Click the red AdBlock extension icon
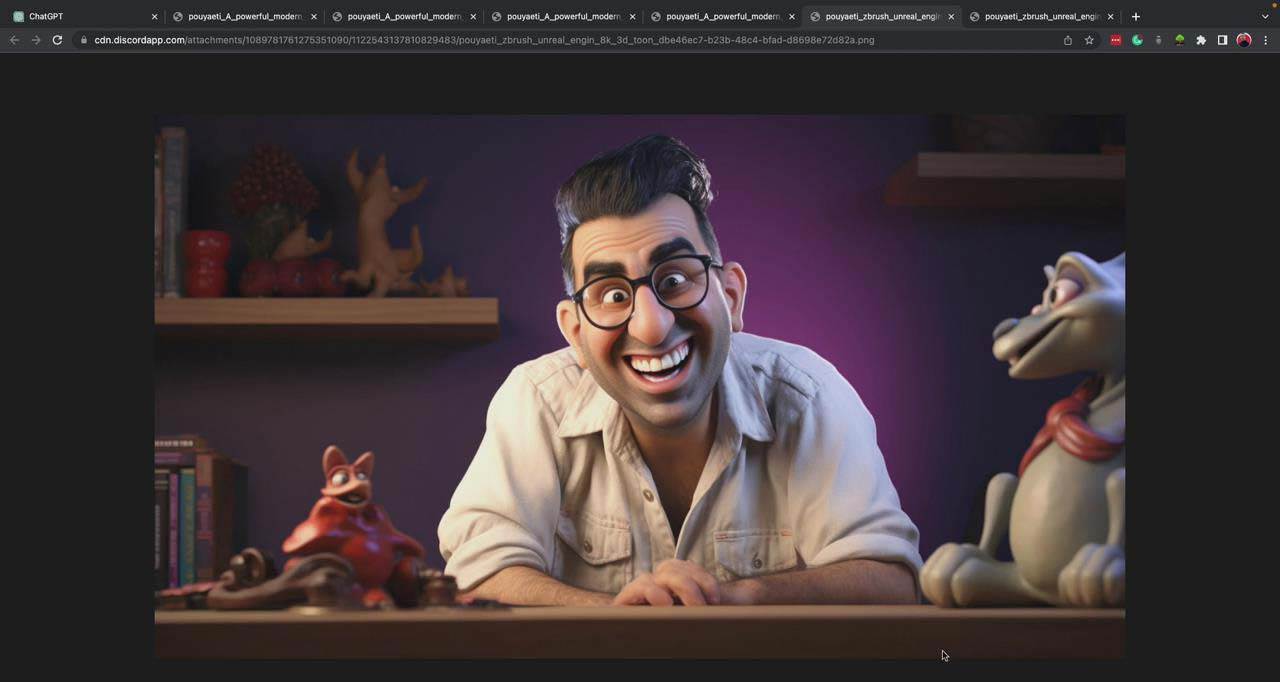1280x682 pixels. pyautogui.click(x=1115, y=40)
